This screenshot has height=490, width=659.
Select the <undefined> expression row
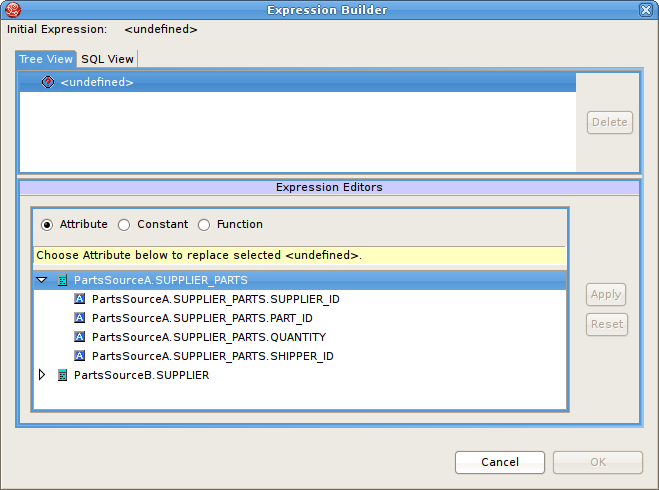tap(97, 82)
